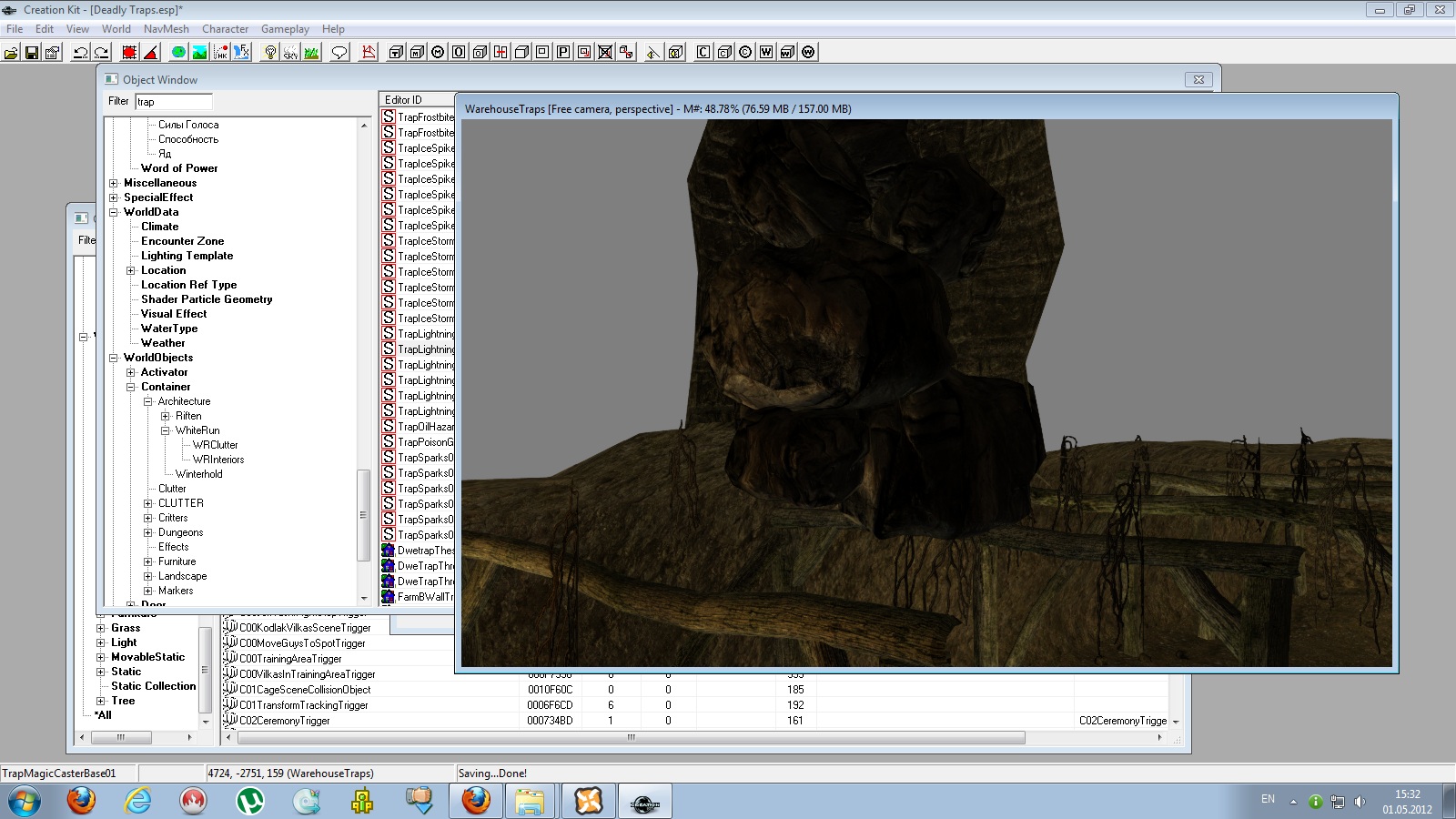Click the Redo arrow icon
Screen dimensions: 1456x819
(102, 52)
